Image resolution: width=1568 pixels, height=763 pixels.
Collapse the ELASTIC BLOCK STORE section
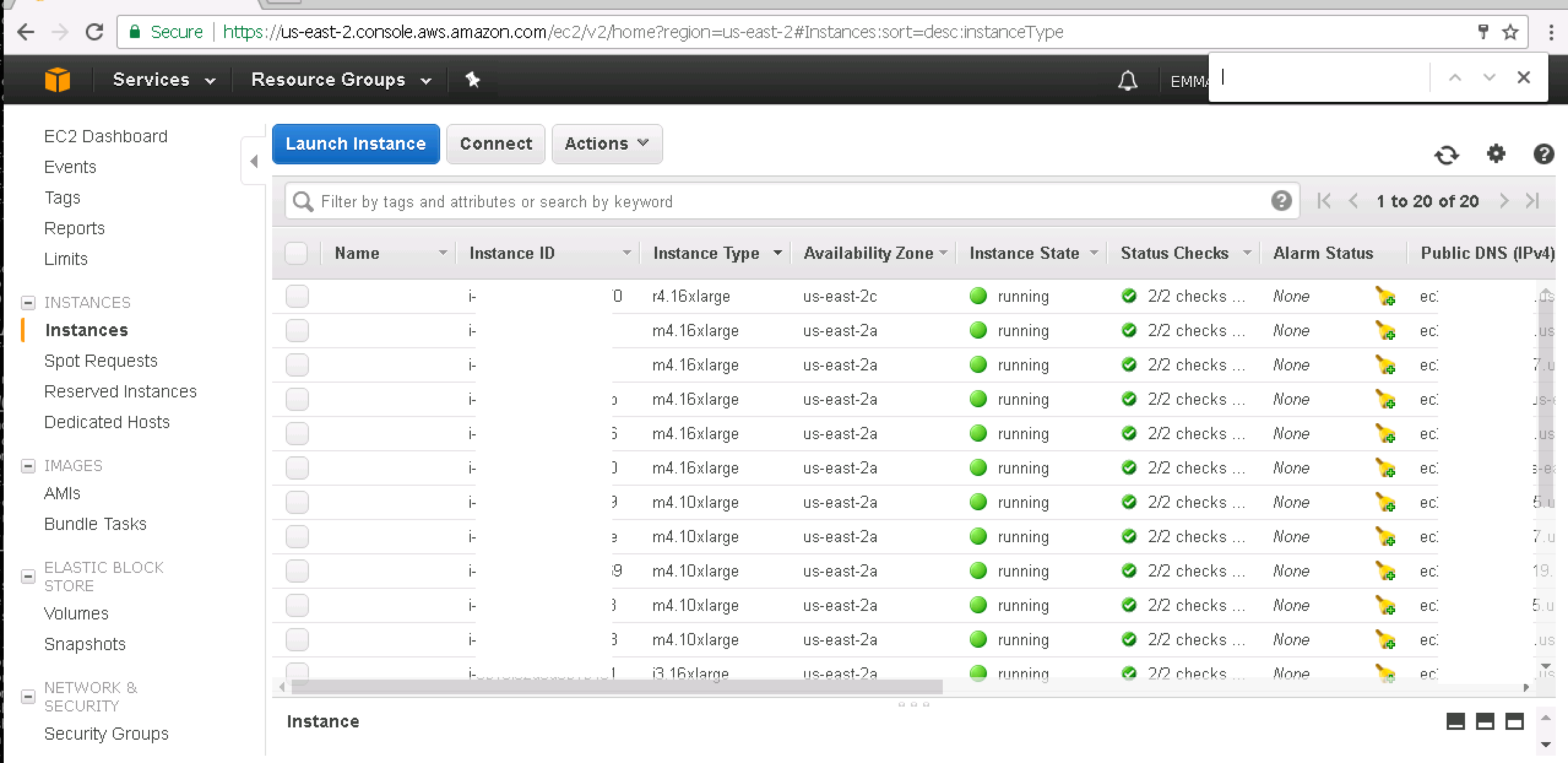tap(28, 577)
